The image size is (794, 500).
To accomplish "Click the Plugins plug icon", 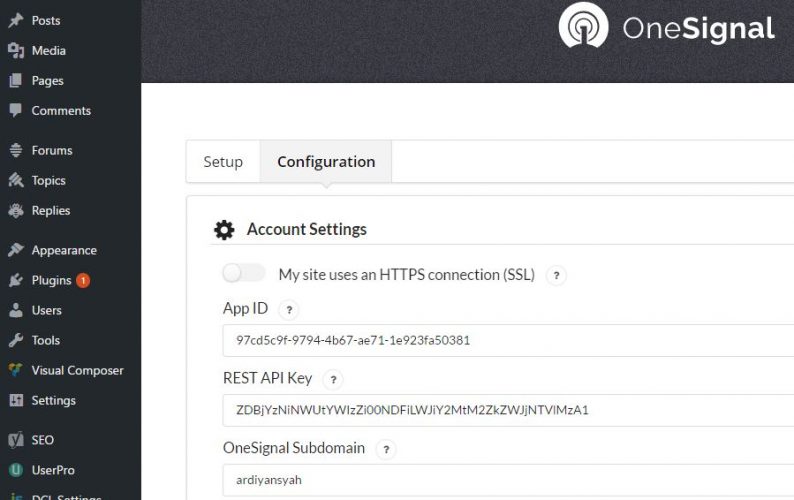I will 16,280.
